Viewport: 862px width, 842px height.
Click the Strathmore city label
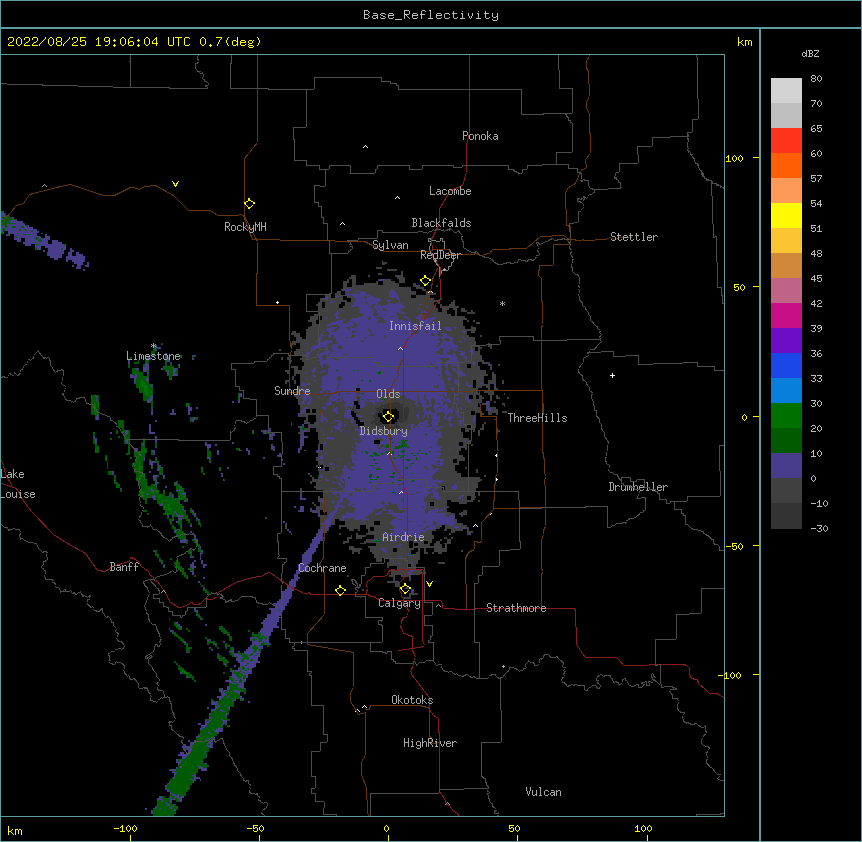pos(516,608)
